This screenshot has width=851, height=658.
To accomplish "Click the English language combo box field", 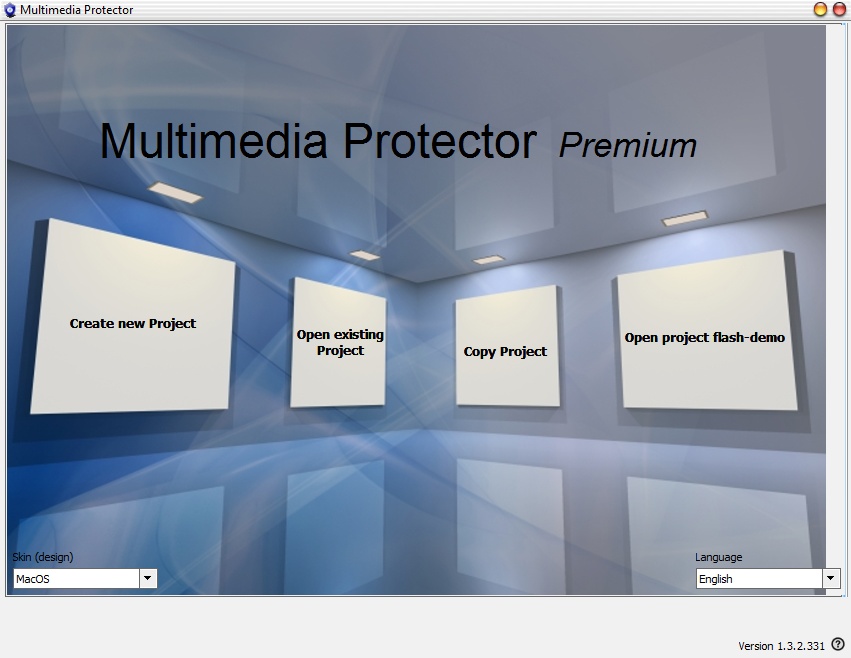I will (759, 578).
